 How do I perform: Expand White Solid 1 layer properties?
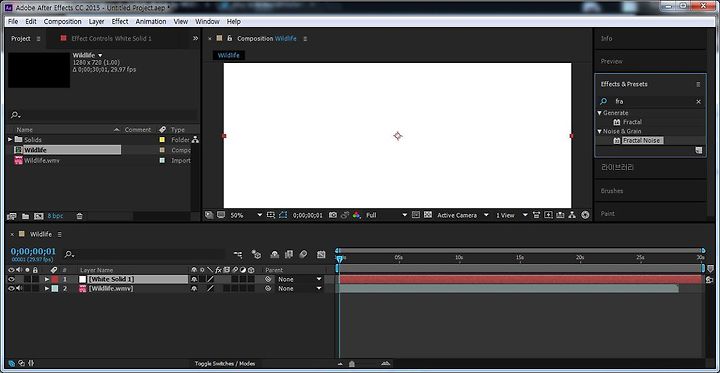(x=46, y=279)
